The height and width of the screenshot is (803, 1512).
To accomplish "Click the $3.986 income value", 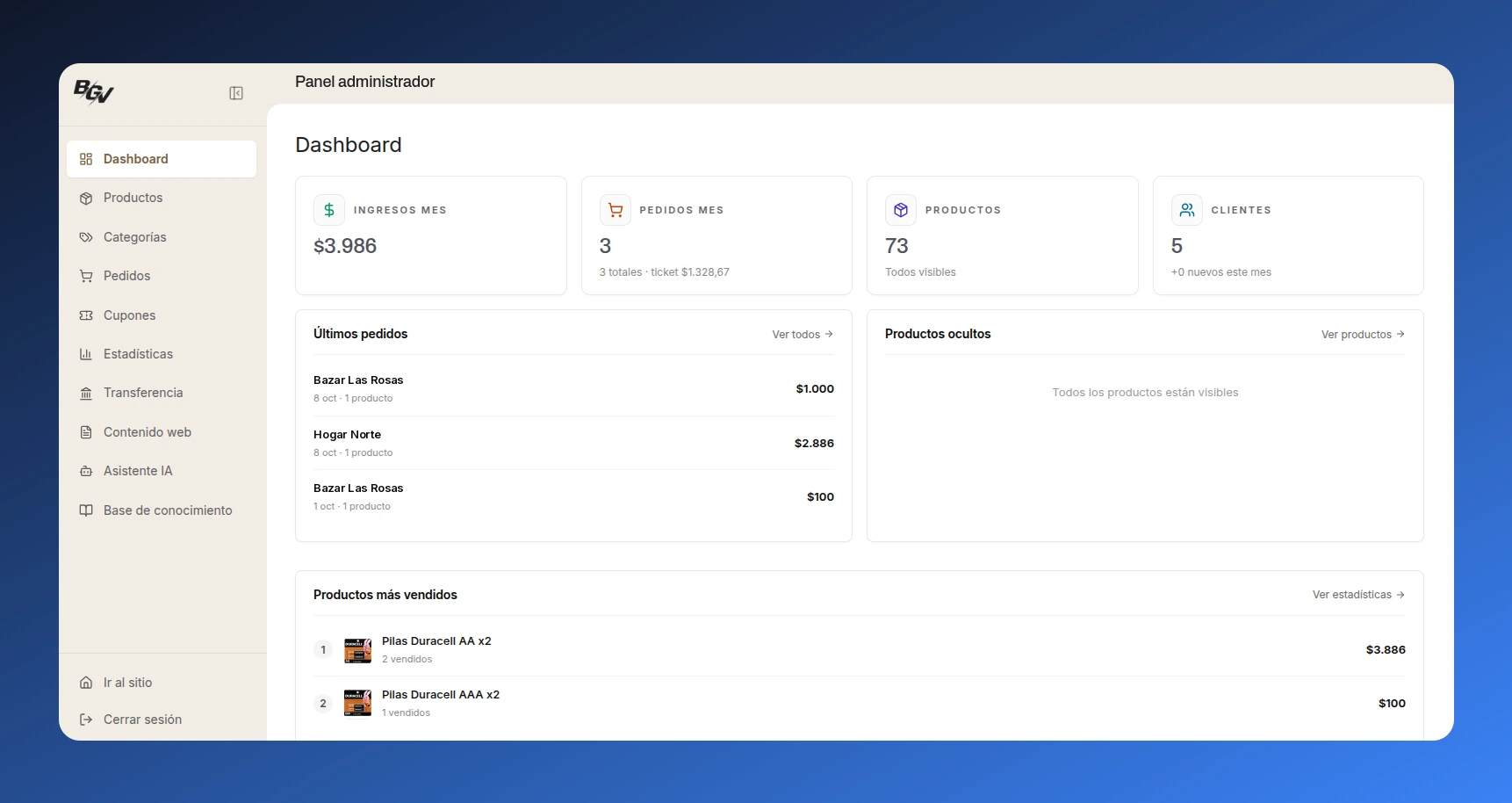I will point(345,246).
